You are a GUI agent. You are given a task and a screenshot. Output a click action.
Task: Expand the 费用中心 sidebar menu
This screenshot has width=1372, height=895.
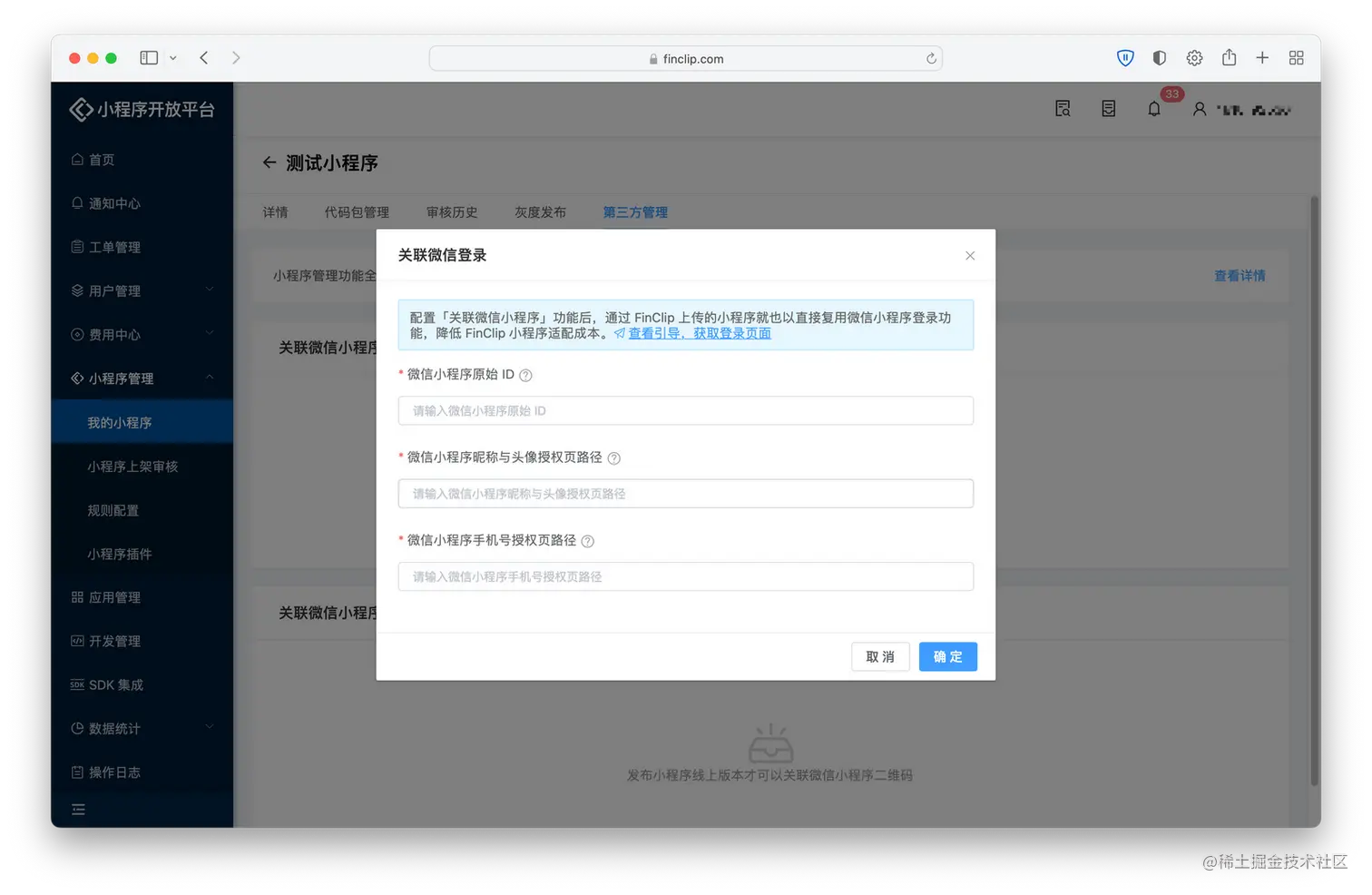[142, 334]
